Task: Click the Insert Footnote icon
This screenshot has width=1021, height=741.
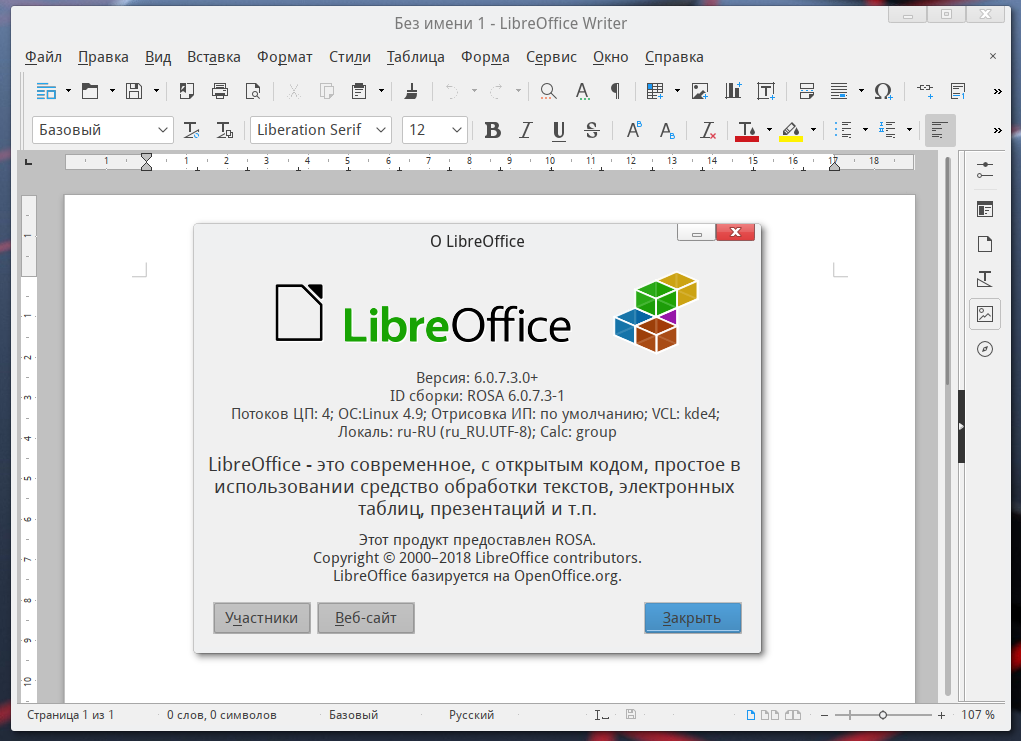Action: [x=958, y=91]
